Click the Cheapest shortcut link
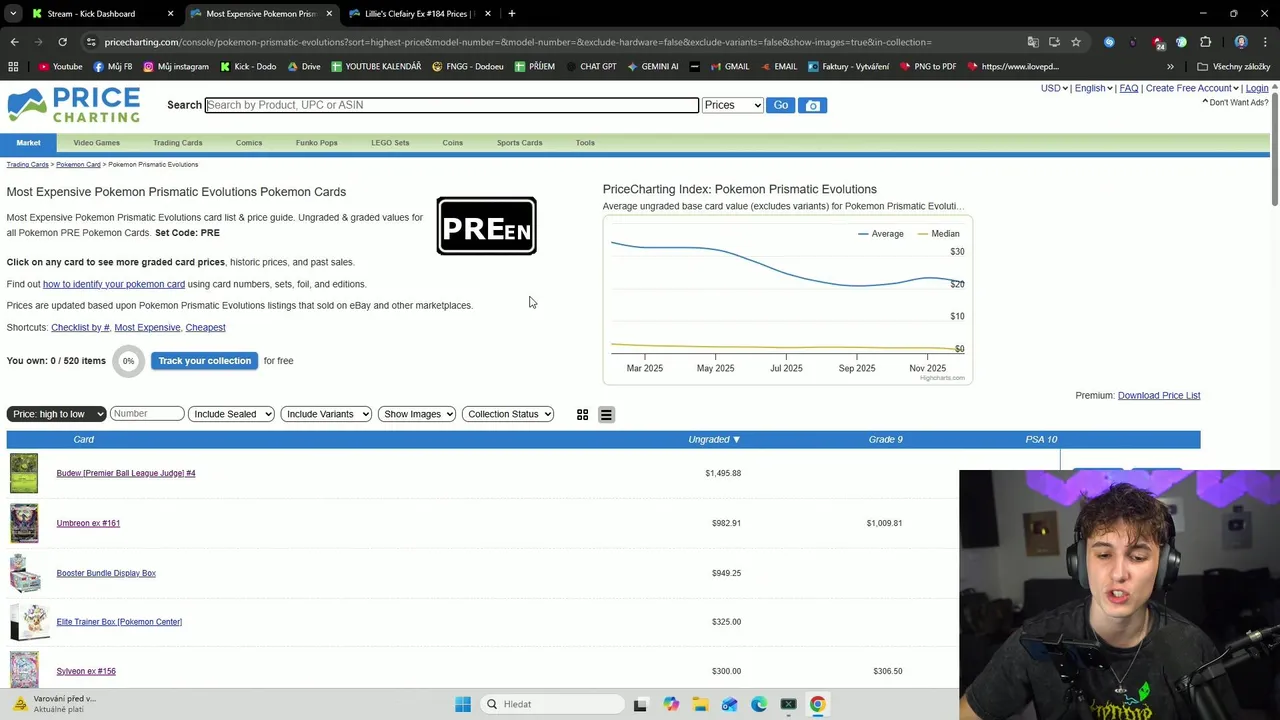 pos(205,328)
